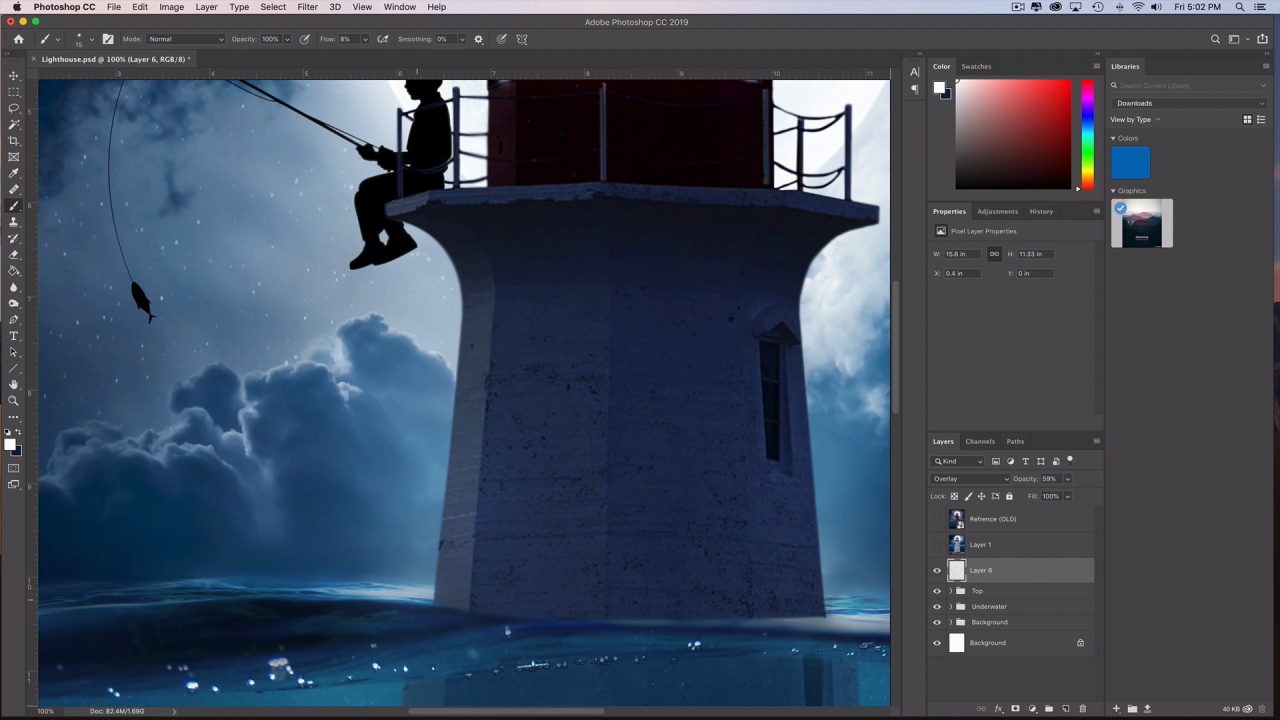1280x720 pixels.
Task: Select the Lasso tool
Action: click(x=14, y=108)
